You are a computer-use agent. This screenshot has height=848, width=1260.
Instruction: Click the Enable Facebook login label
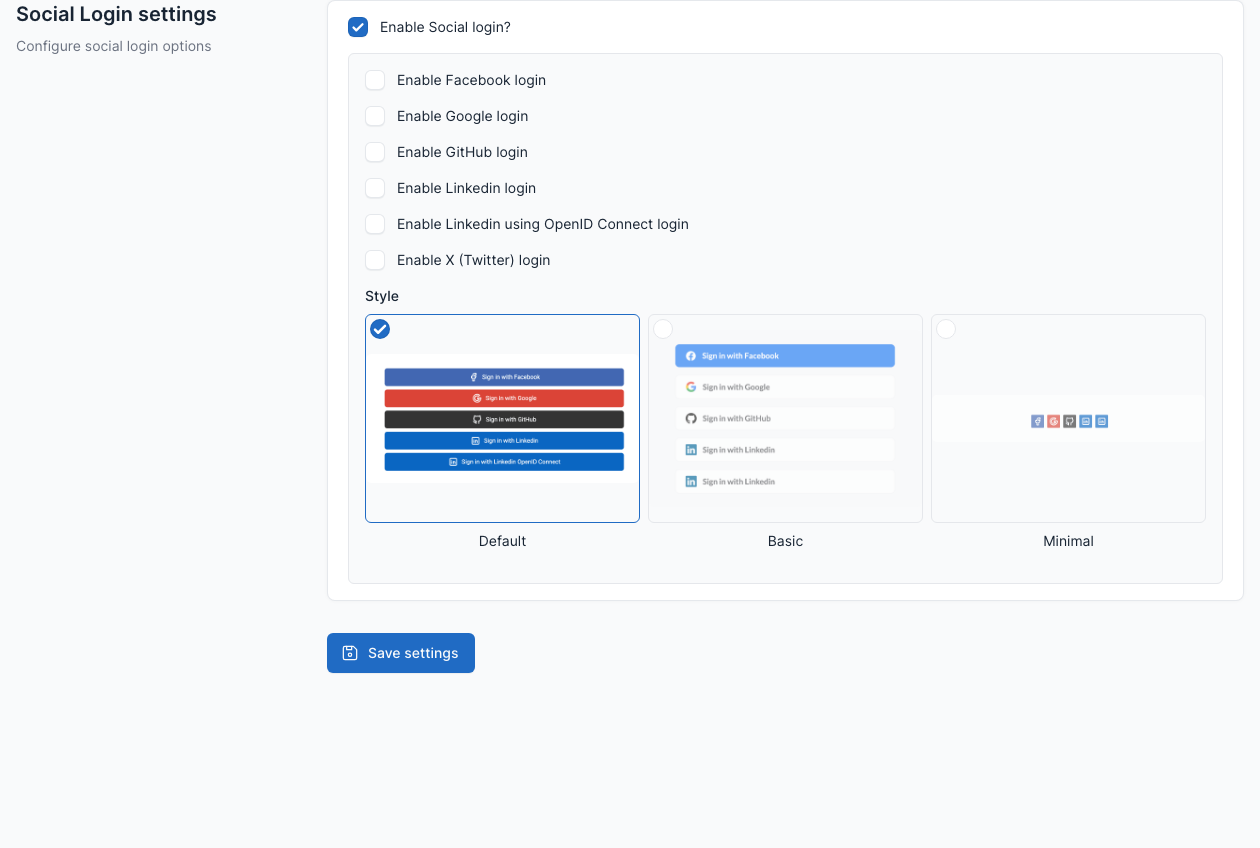[471, 80]
